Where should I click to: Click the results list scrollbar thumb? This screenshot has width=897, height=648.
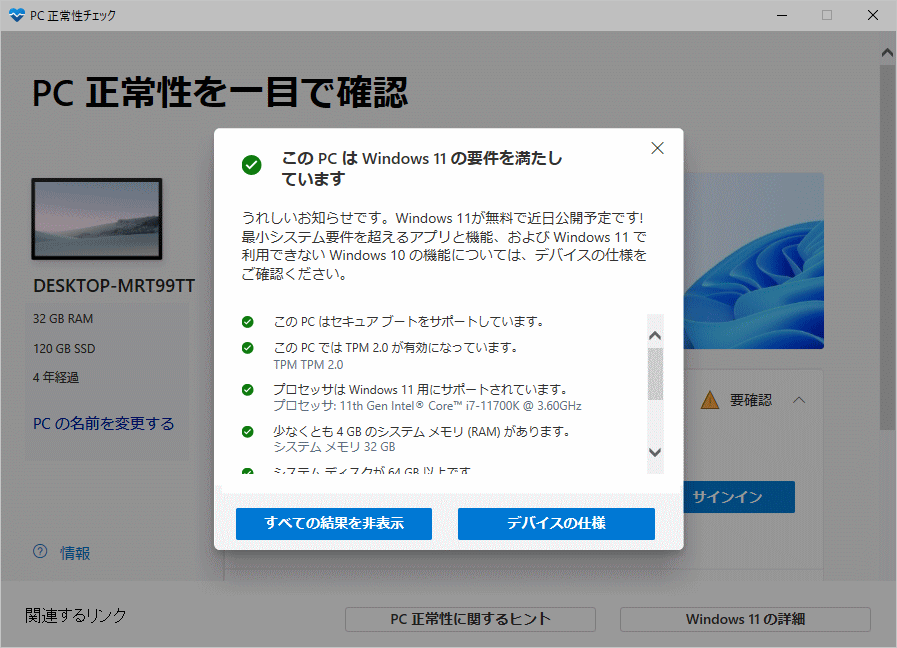(655, 374)
